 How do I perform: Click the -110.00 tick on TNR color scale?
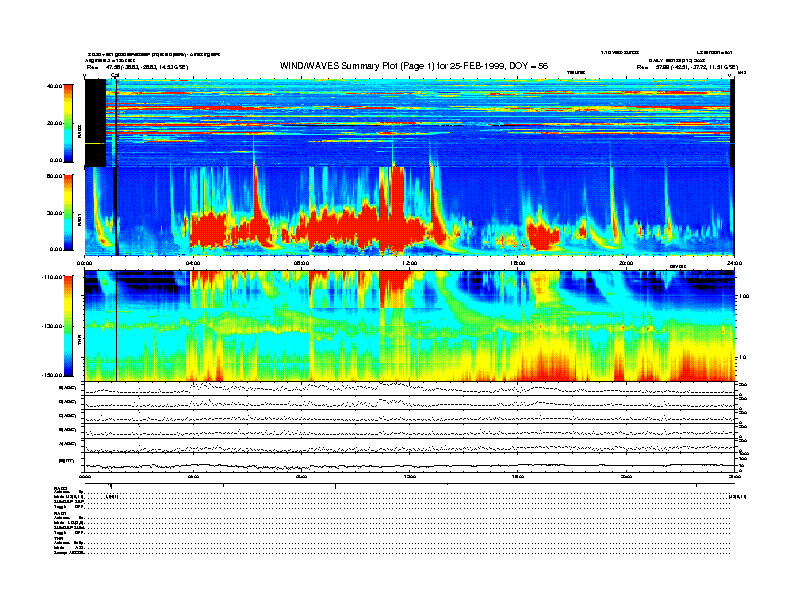click(x=52, y=277)
